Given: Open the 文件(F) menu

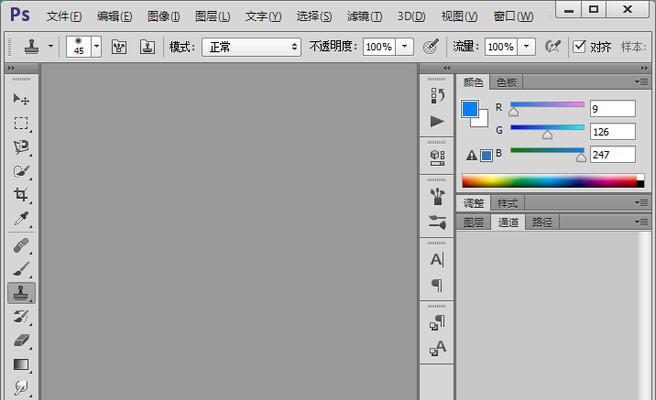Looking at the screenshot, I should coord(64,16).
